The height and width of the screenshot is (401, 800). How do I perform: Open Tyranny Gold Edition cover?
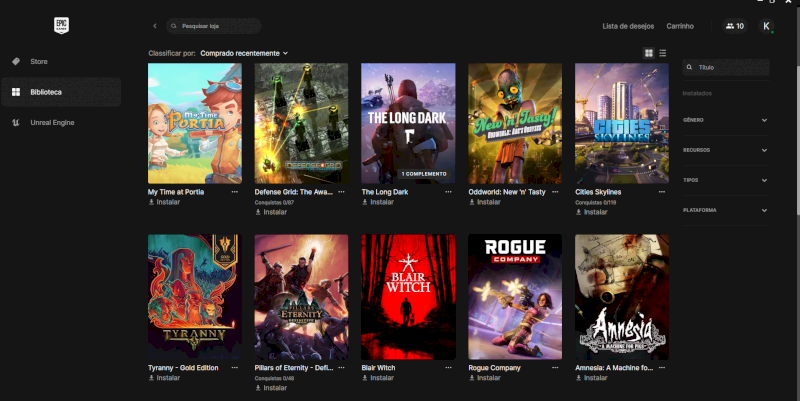(x=195, y=297)
